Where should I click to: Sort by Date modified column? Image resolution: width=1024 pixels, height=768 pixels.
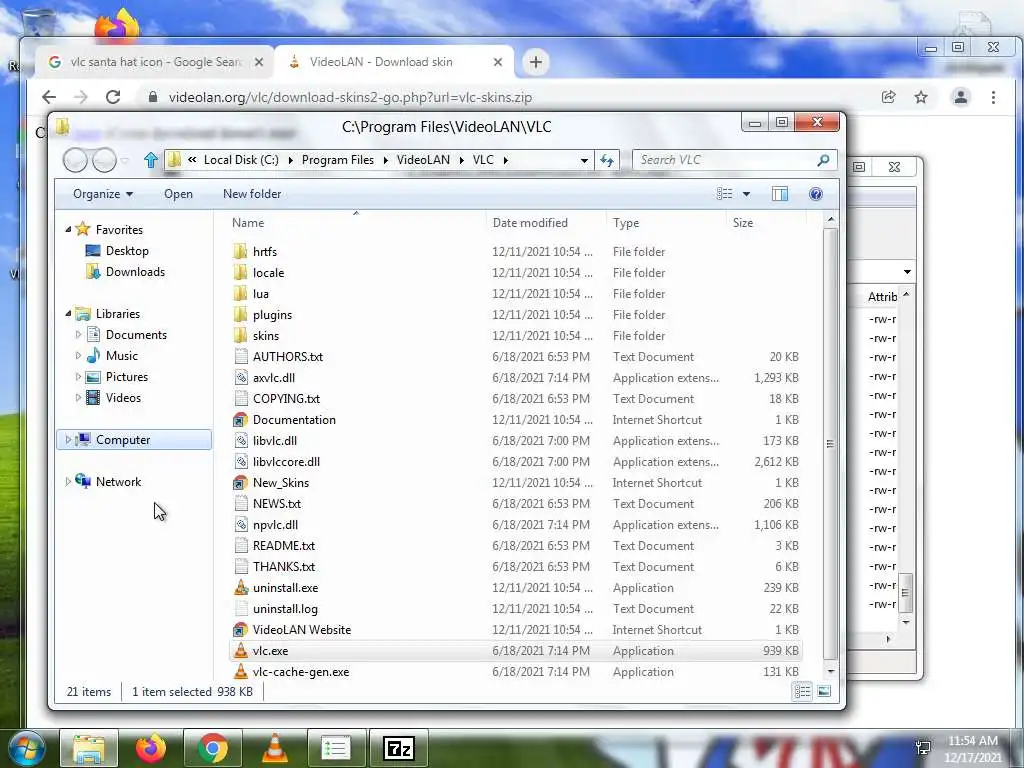[x=546, y=223]
